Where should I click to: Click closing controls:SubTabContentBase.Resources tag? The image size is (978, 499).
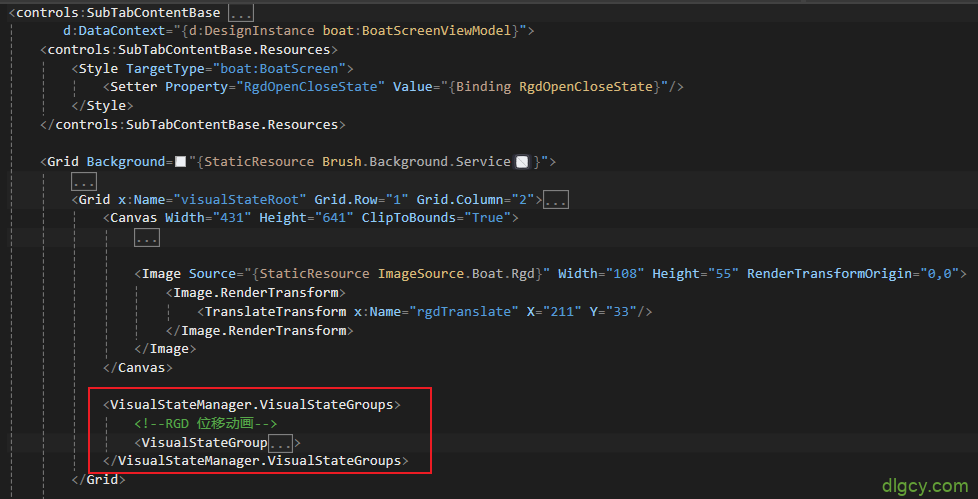click(193, 124)
